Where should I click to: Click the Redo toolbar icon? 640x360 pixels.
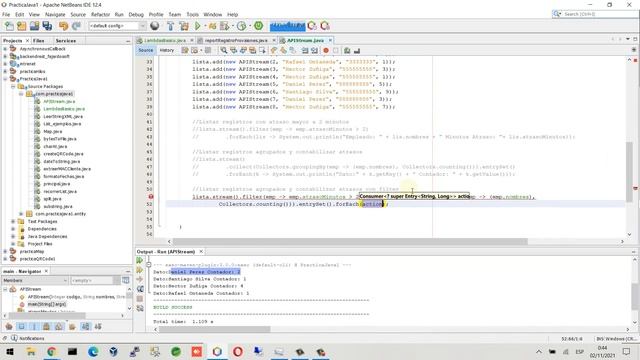point(76,26)
